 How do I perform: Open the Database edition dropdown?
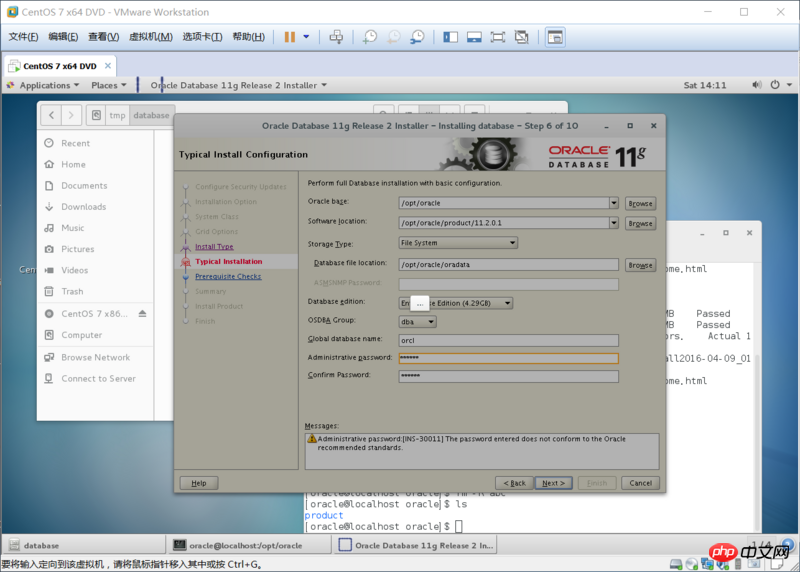tap(456, 303)
